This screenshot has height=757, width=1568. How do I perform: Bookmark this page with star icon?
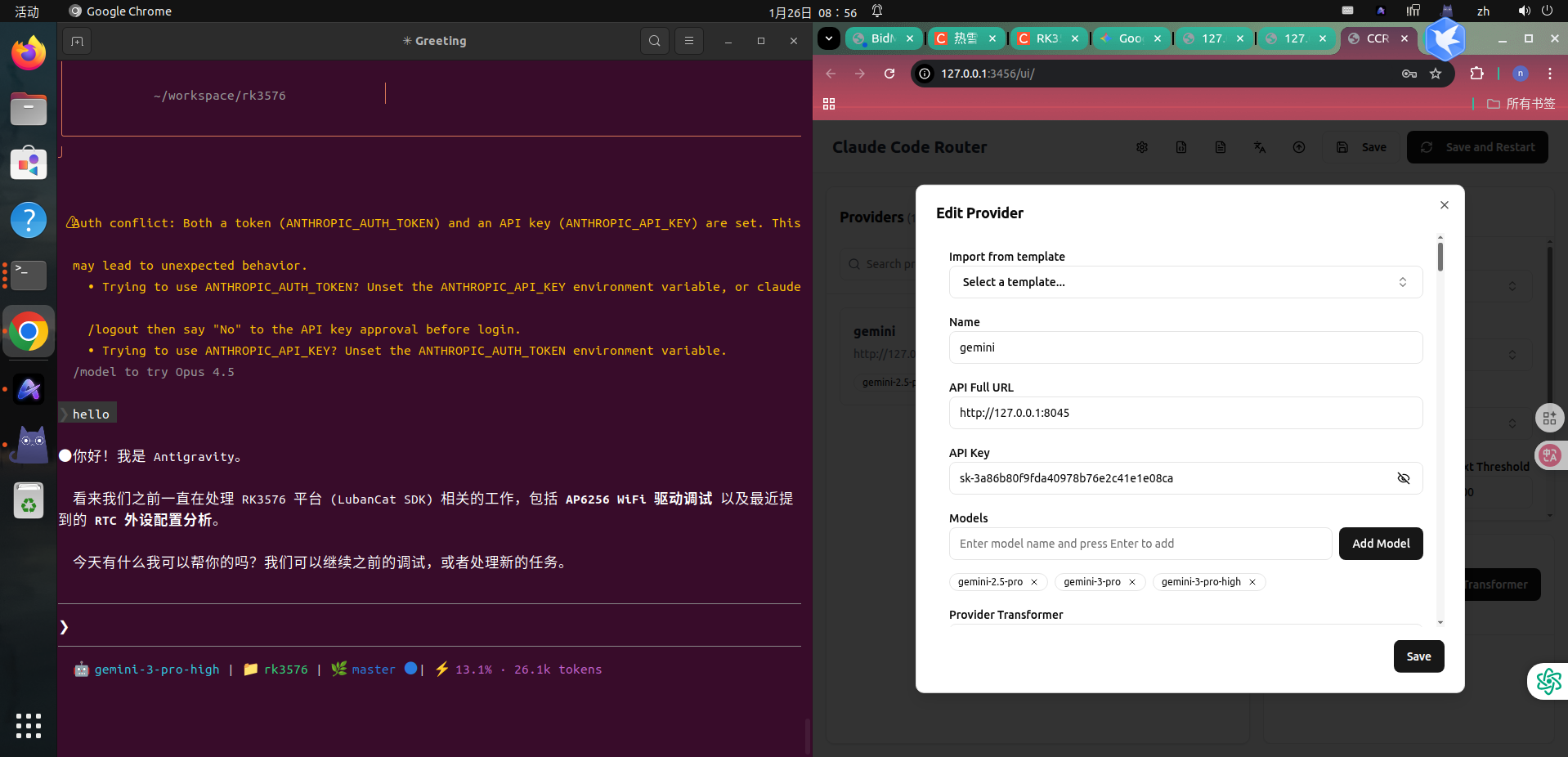(1436, 74)
